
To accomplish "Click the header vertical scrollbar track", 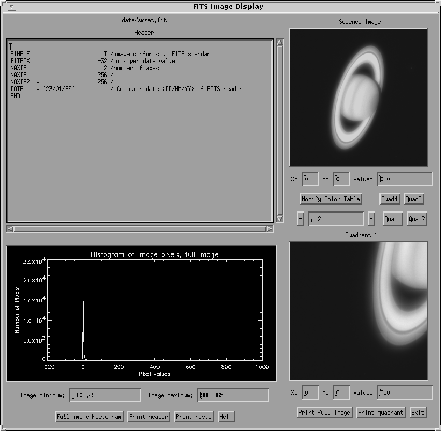I will [x=280, y=131].
